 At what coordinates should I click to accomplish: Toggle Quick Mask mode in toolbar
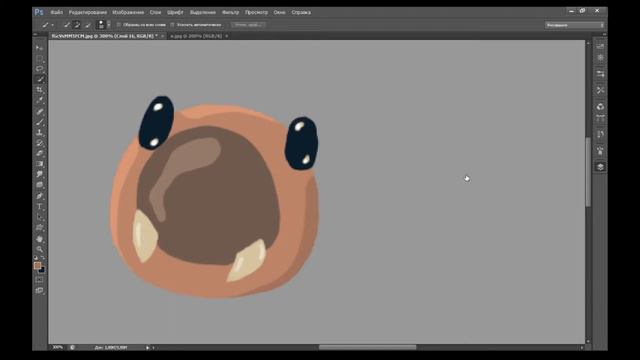point(39,280)
